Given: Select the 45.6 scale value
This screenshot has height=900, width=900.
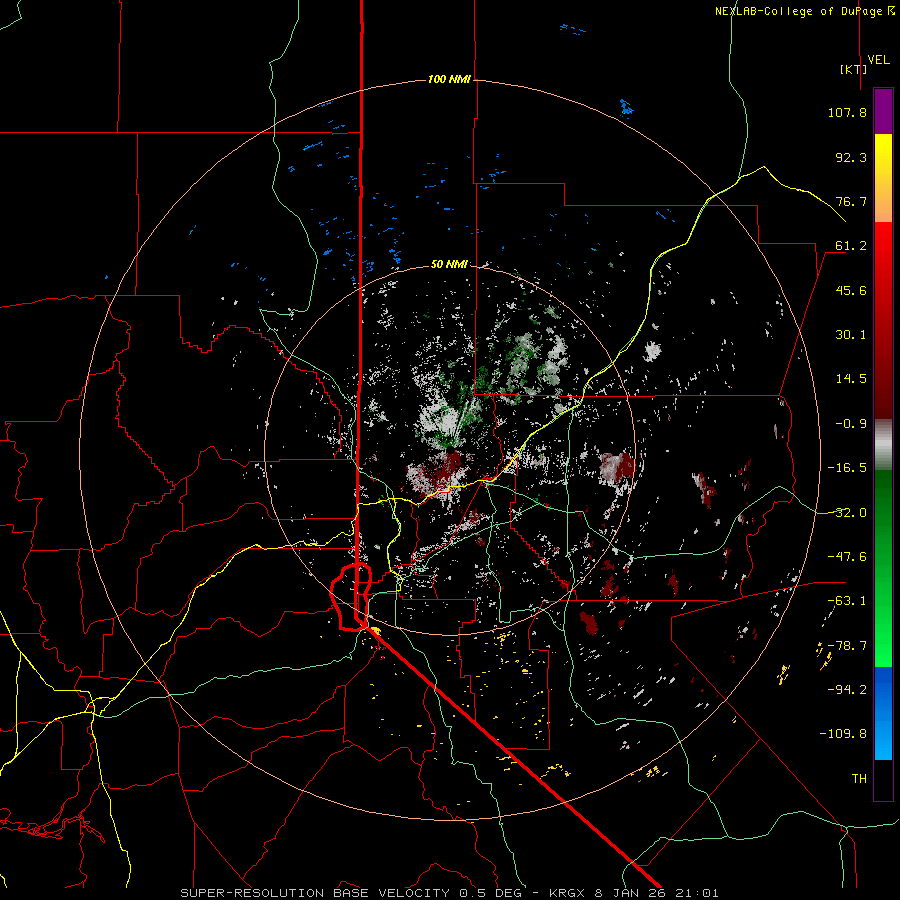Looking at the screenshot, I should [x=851, y=290].
